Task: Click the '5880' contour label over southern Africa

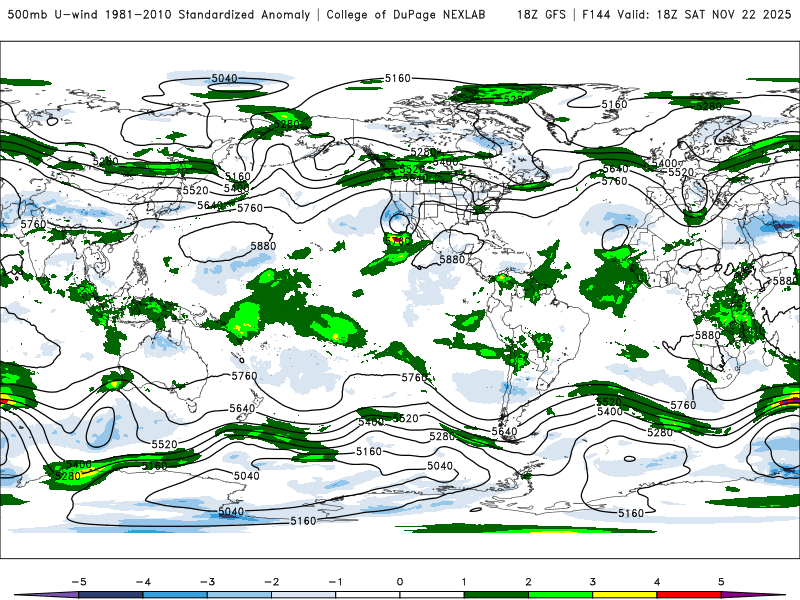Action: (708, 335)
